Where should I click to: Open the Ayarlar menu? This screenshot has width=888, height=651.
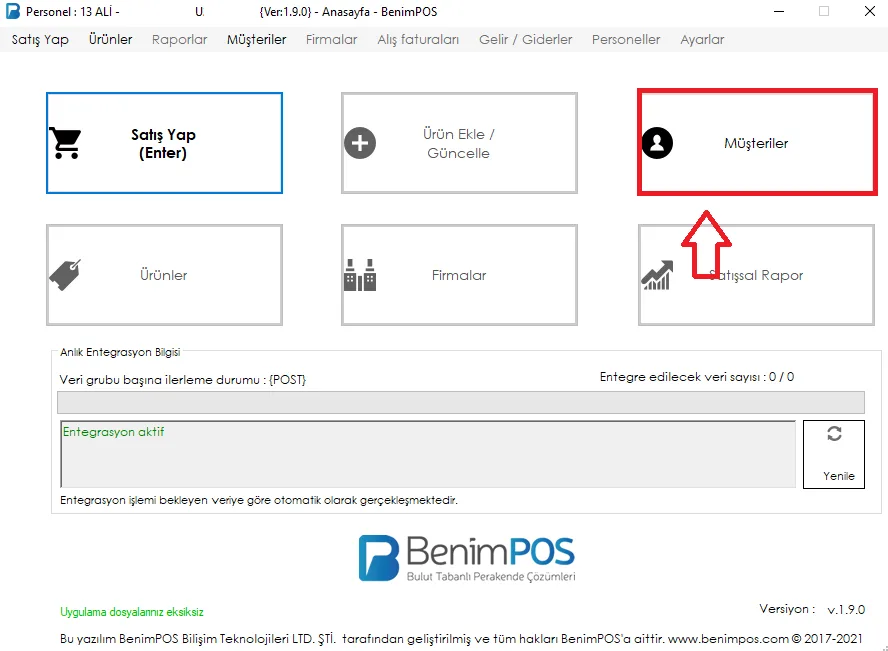click(x=702, y=40)
